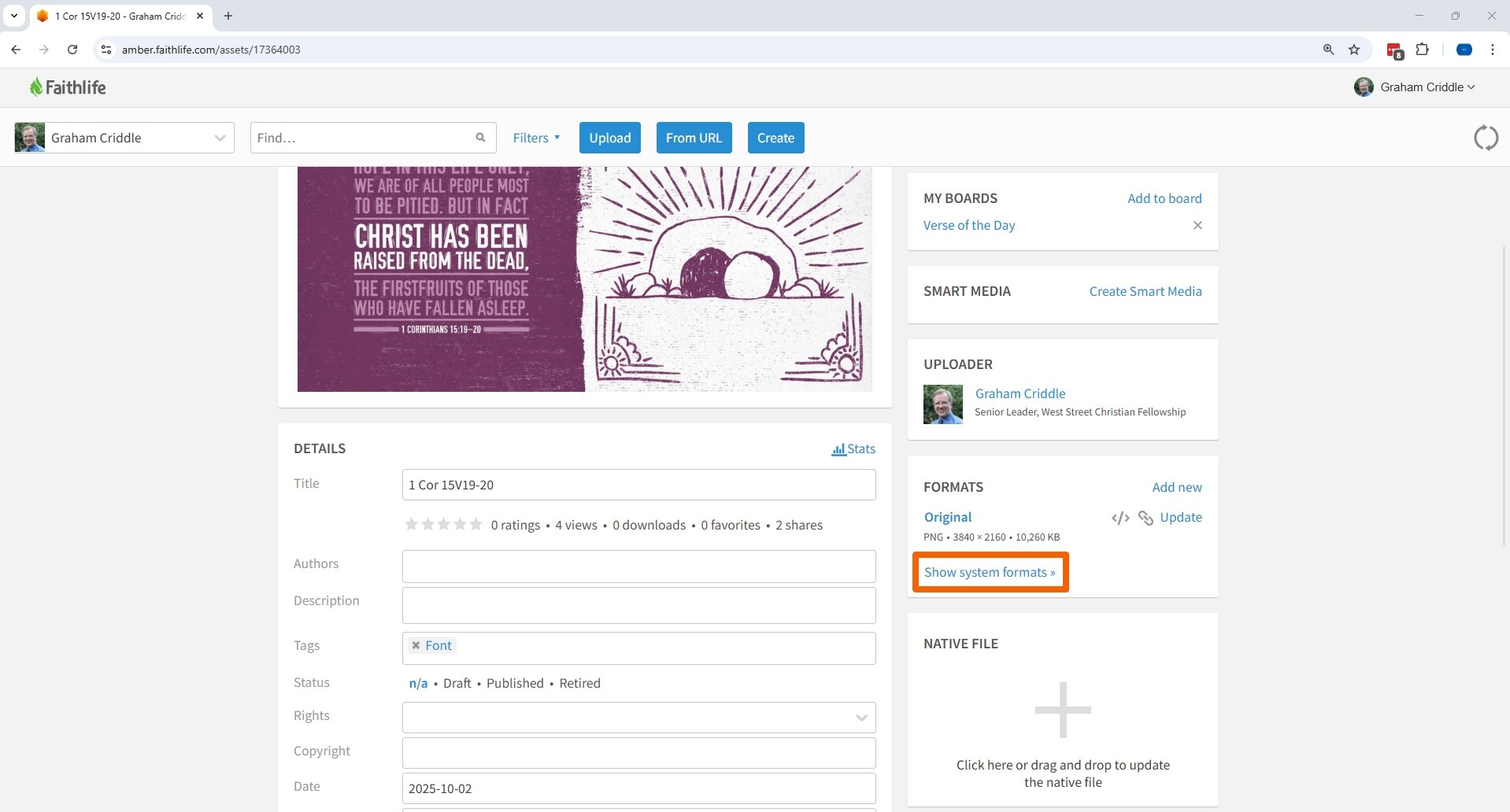The image size is (1510, 812).
Task: Click the '2 shares' text
Action: 799,525
